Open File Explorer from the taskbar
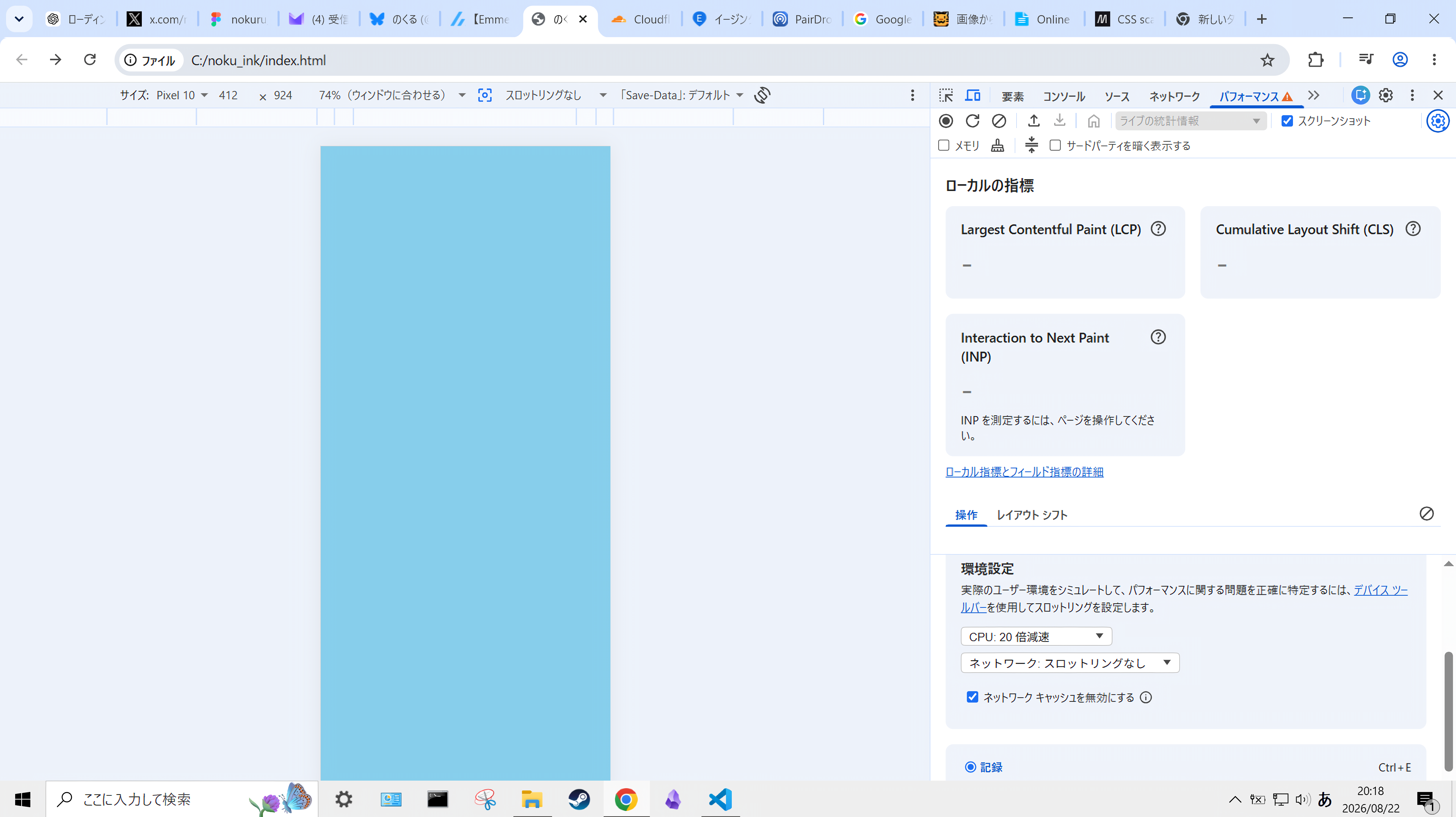1456x817 pixels. click(532, 800)
